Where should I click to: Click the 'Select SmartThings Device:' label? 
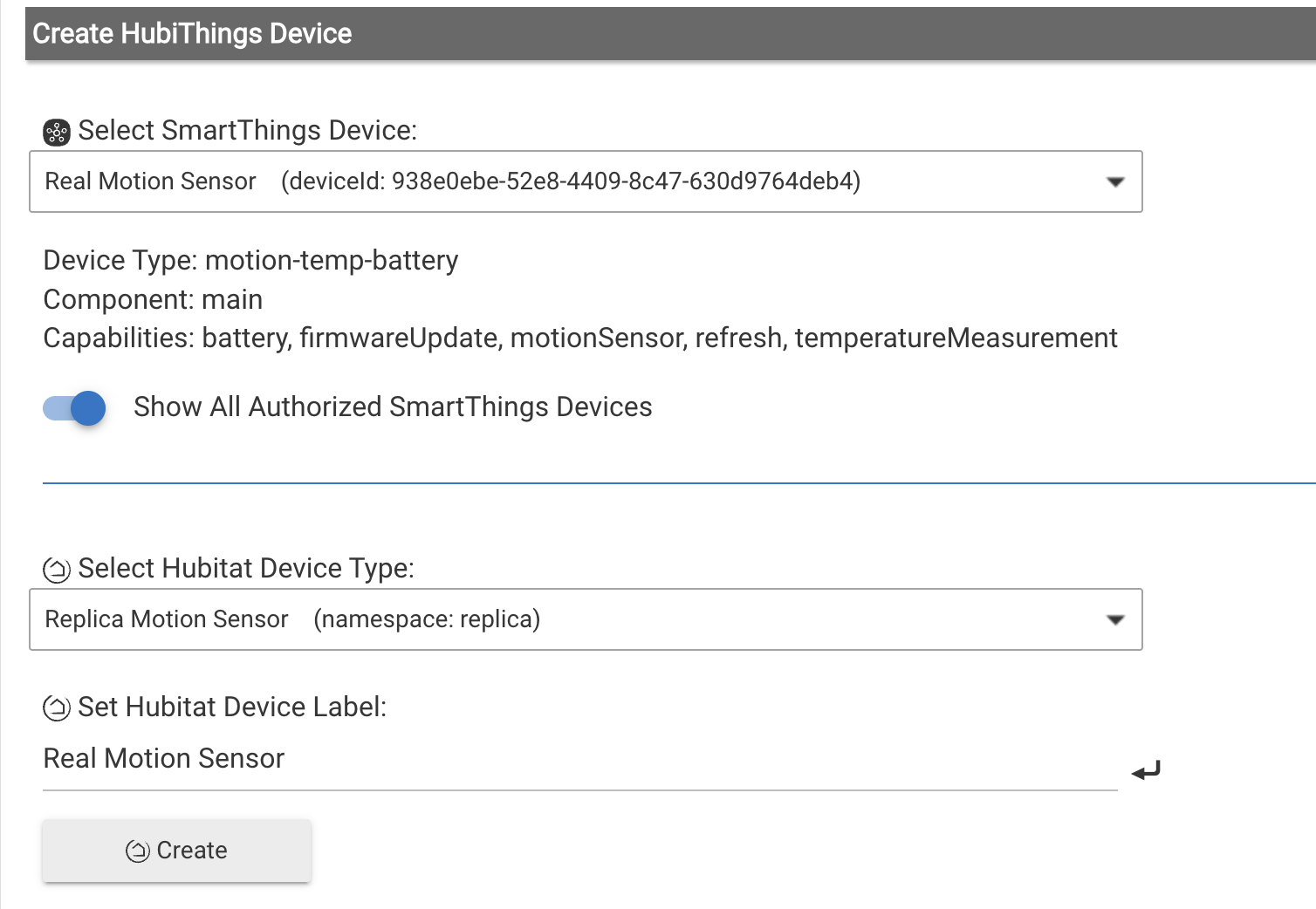pos(248,131)
